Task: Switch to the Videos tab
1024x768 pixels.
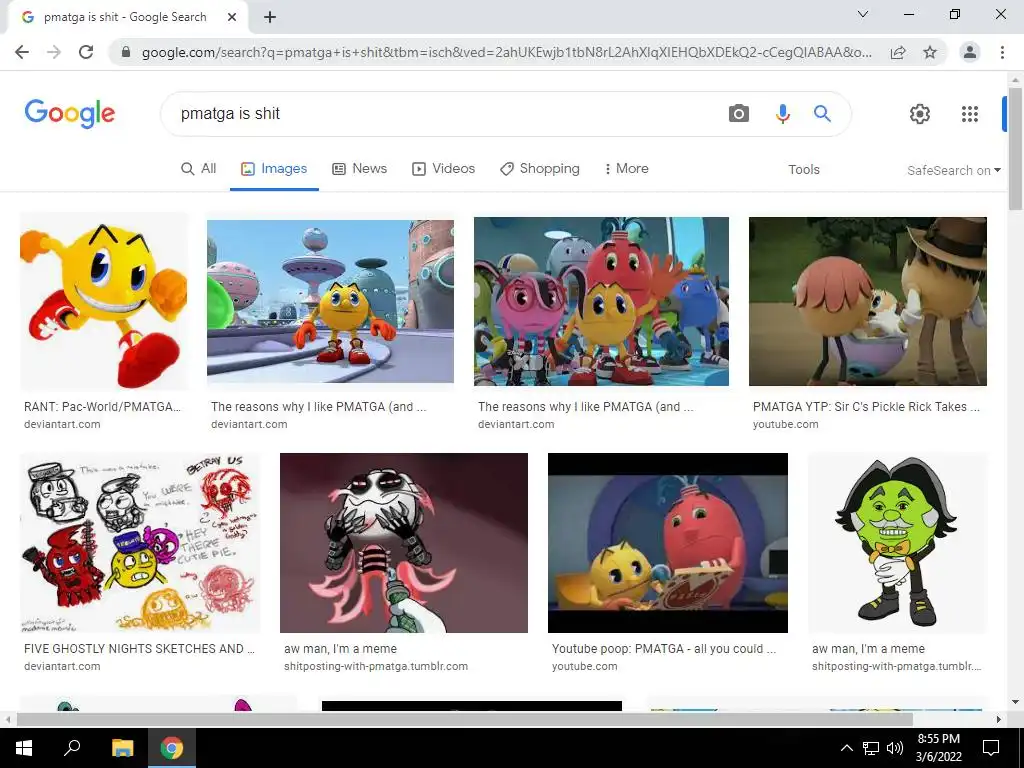Action: click(x=443, y=168)
